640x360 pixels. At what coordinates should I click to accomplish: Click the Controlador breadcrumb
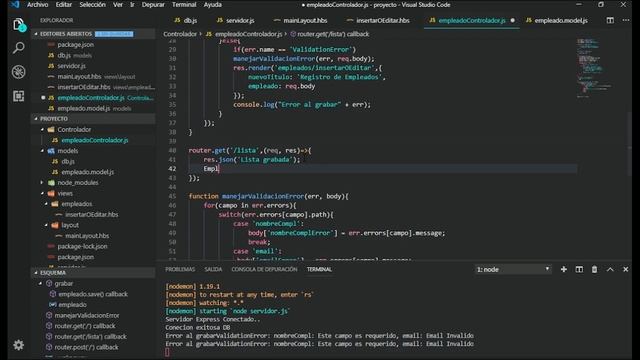180,34
